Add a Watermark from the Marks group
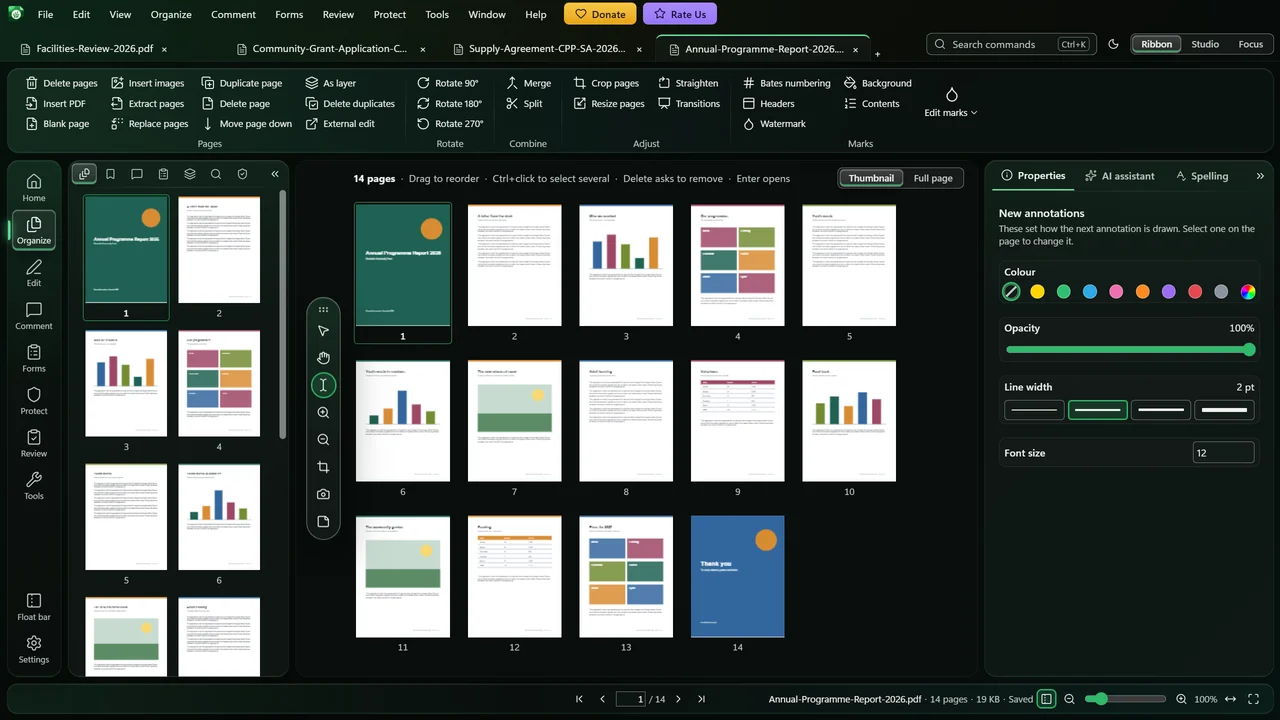1280x720 pixels. click(774, 124)
